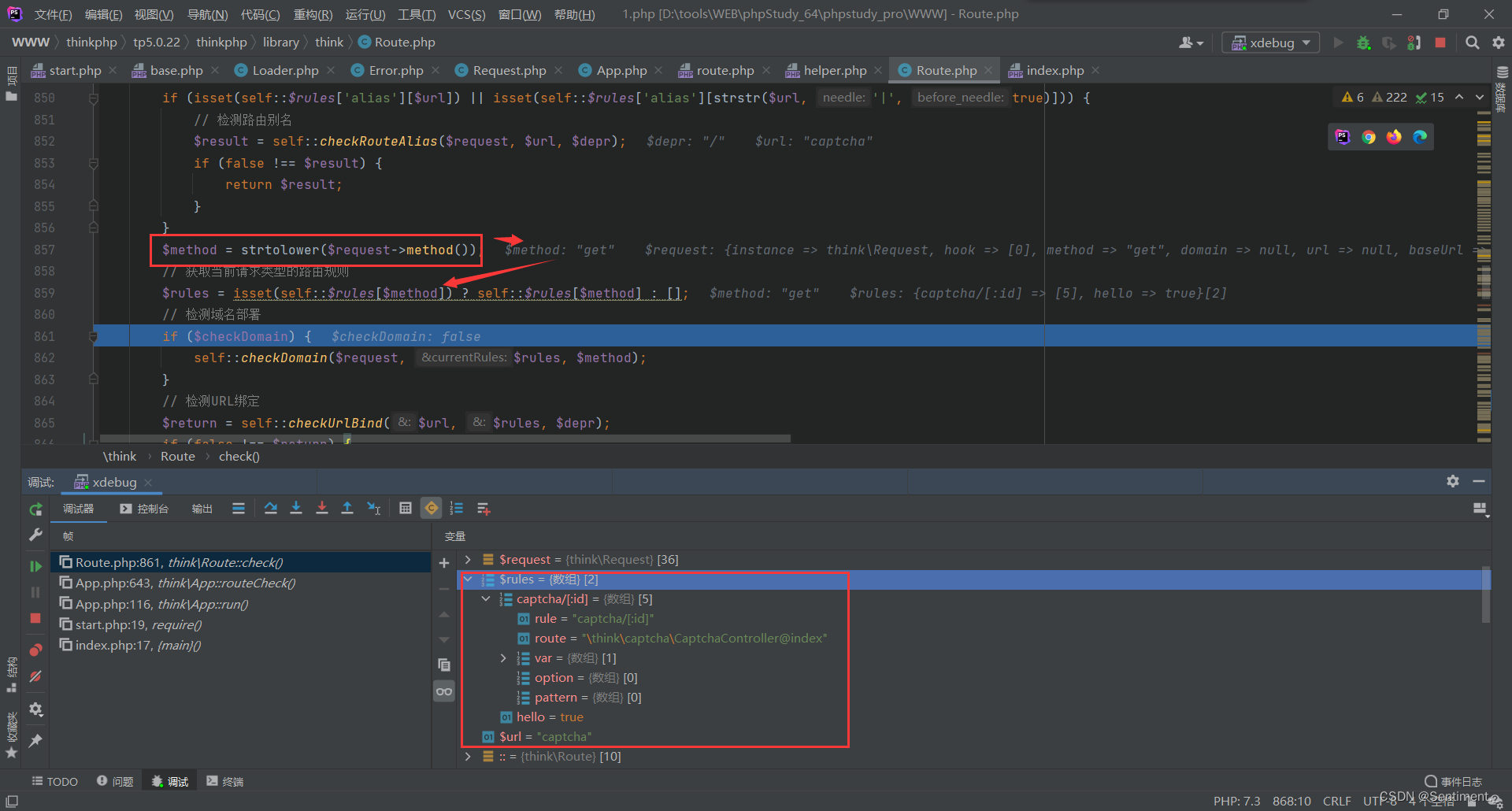This screenshot has height=811, width=1512.
Task: Hide the debug tool window minus icon
Action: tap(1479, 481)
